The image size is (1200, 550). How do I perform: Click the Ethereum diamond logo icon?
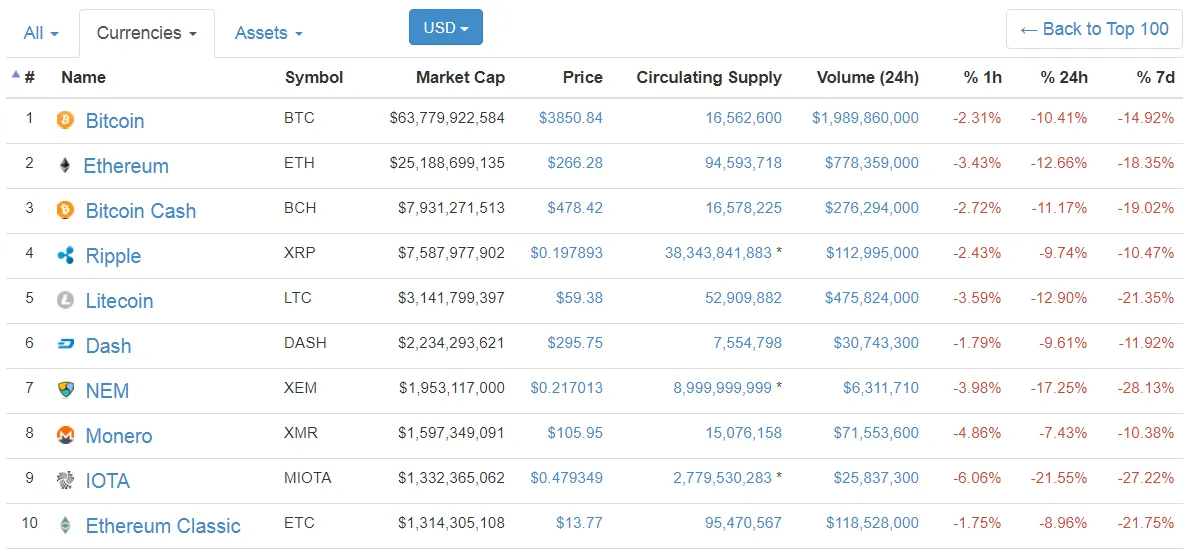click(65, 165)
